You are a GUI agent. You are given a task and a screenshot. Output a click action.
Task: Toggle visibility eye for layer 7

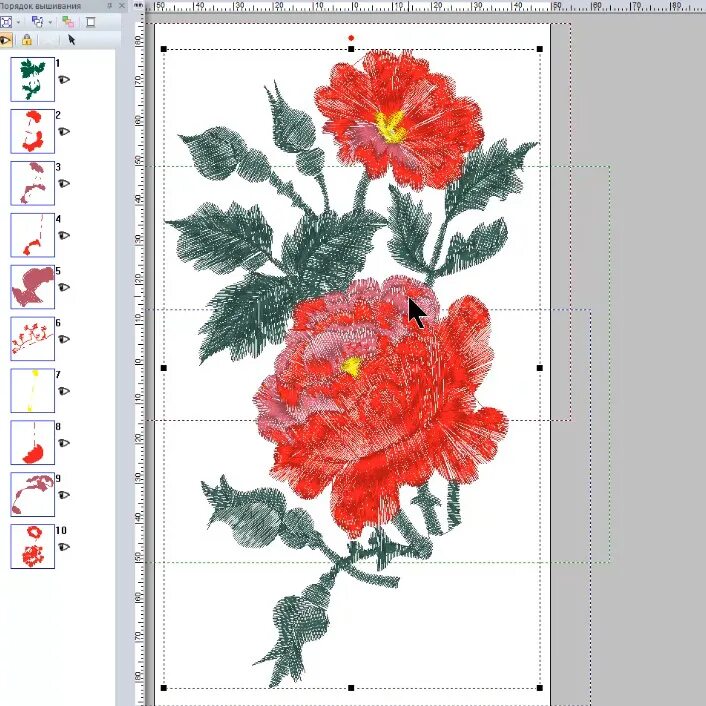tap(64, 391)
